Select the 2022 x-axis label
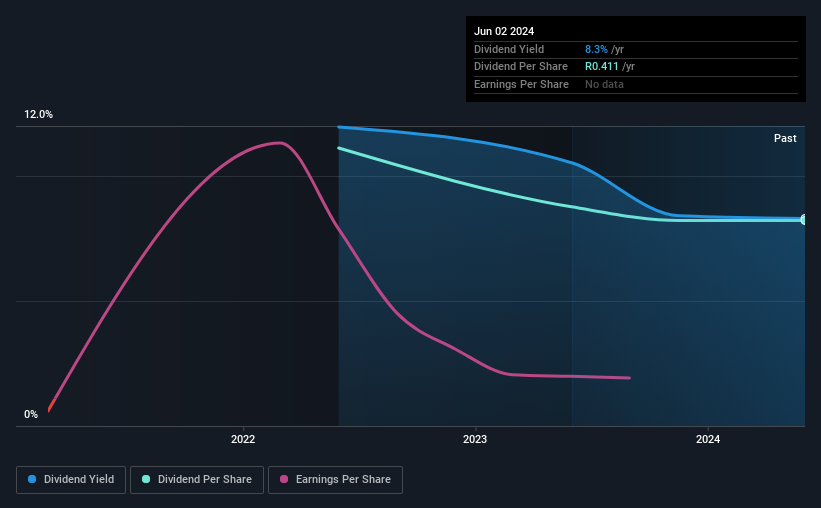821x508 pixels. [x=243, y=439]
